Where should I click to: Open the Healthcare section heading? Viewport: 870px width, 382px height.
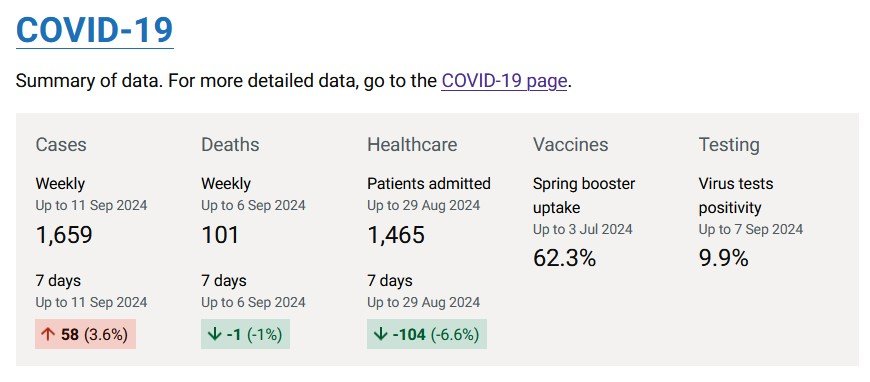click(412, 145)
